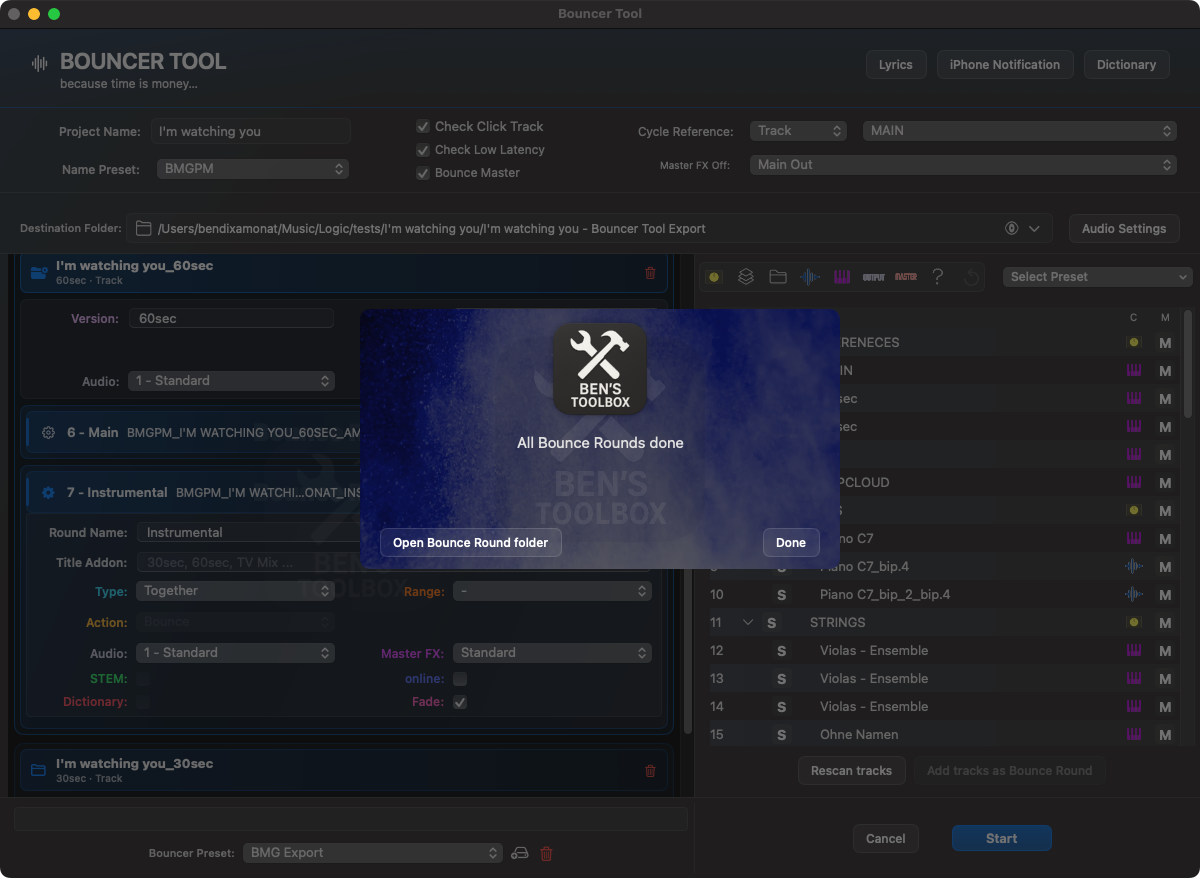Click the Project Name input field

click(251, 131)
